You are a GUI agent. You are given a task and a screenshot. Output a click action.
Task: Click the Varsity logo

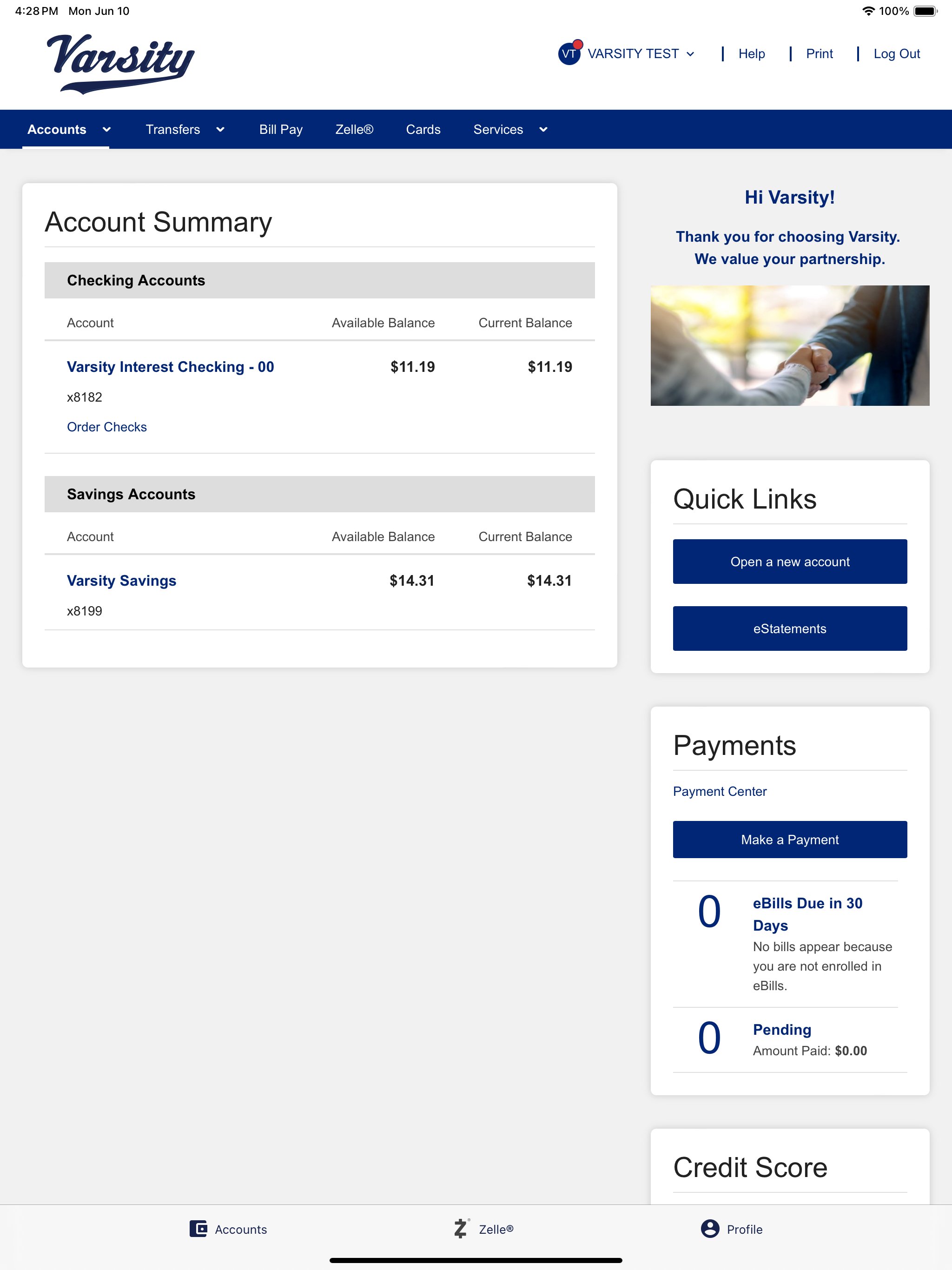coord(120,64)
